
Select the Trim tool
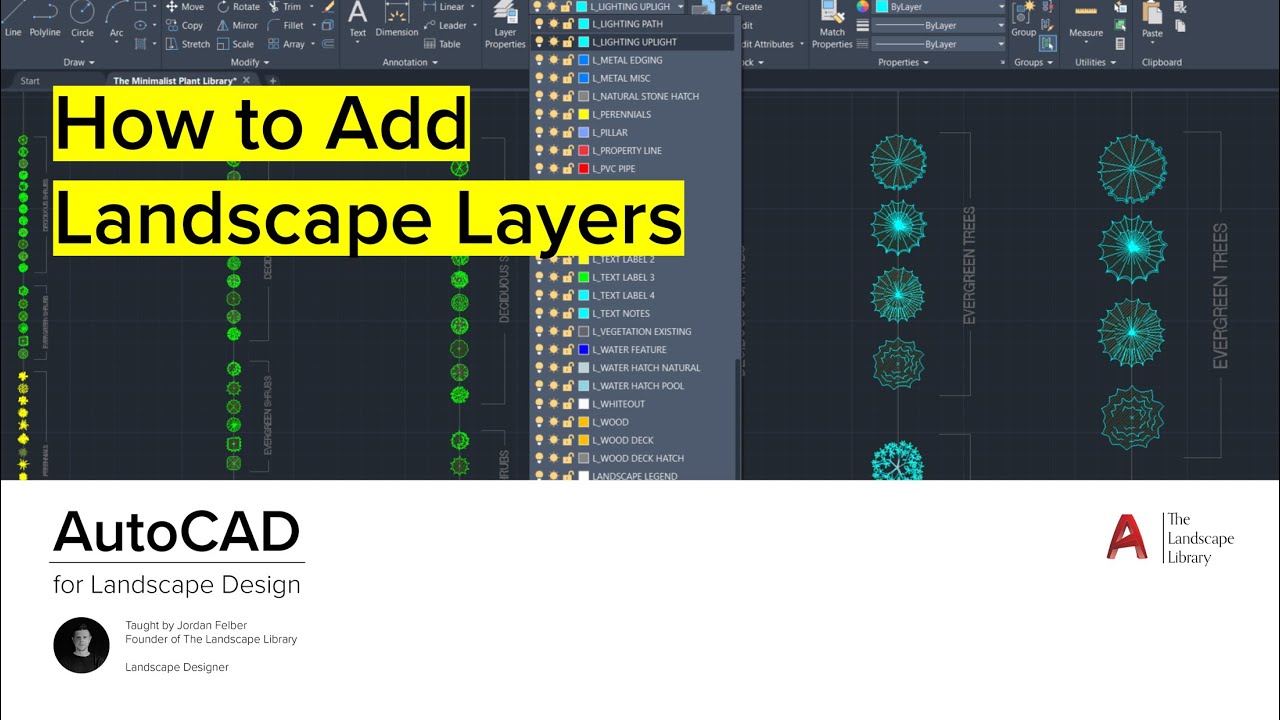coord(284,7)
